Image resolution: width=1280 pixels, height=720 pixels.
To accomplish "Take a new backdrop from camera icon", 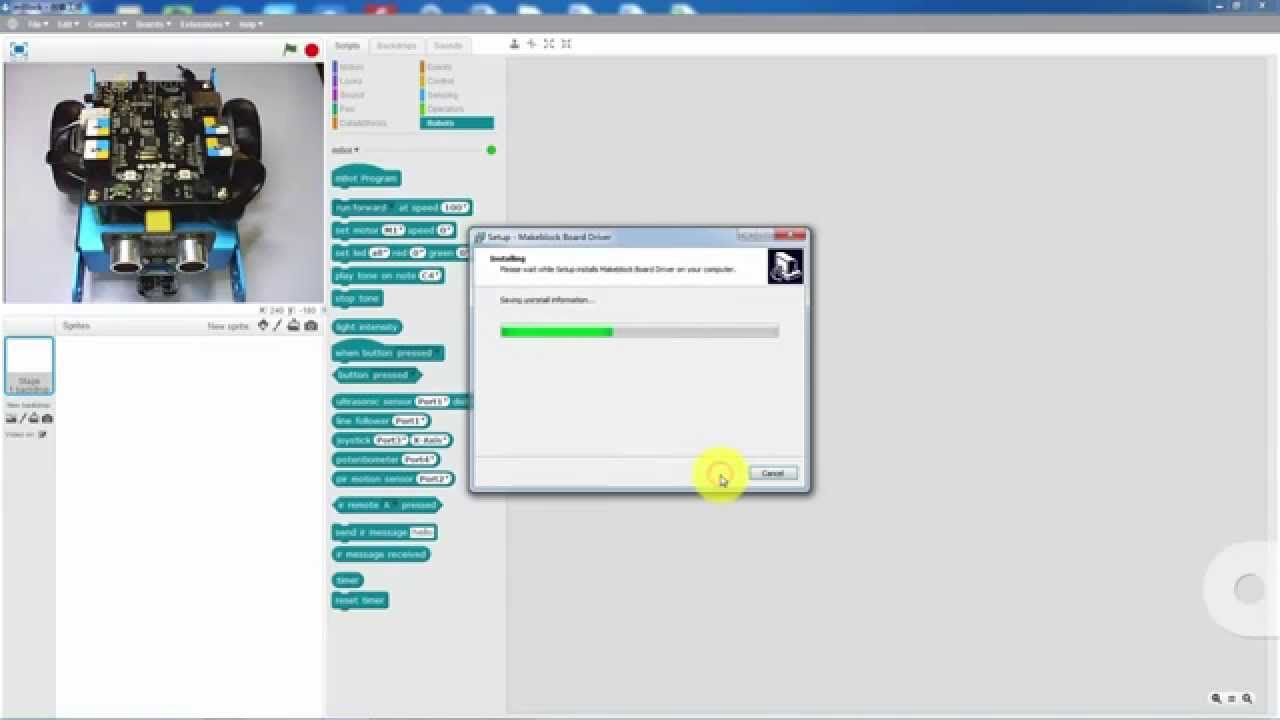I will tap(47, 418).
